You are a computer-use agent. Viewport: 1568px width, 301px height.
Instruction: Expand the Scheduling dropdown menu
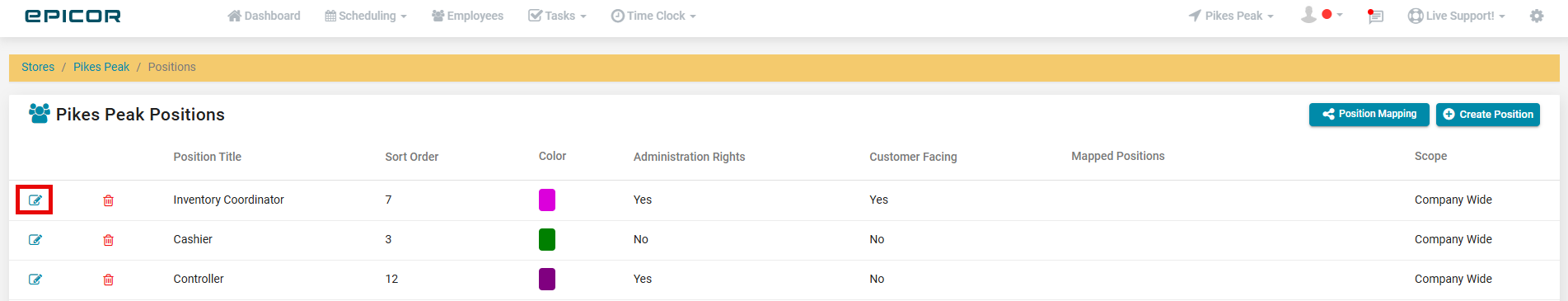(x=366, y=16)
